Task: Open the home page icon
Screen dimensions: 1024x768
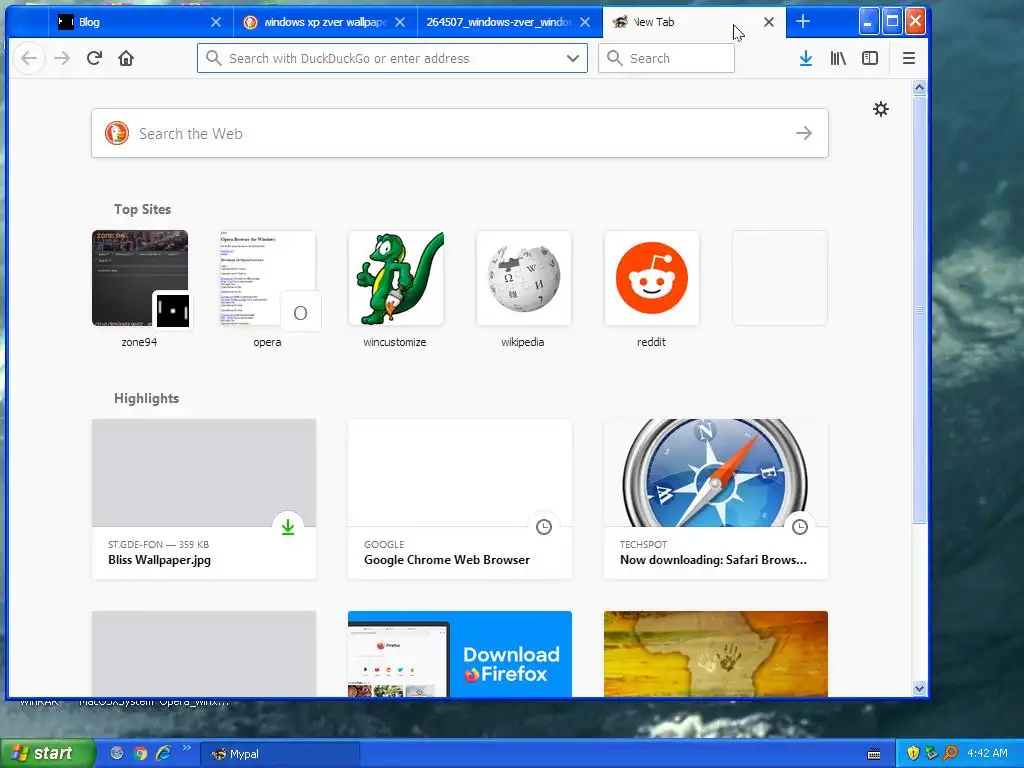Action: point(126,58)
